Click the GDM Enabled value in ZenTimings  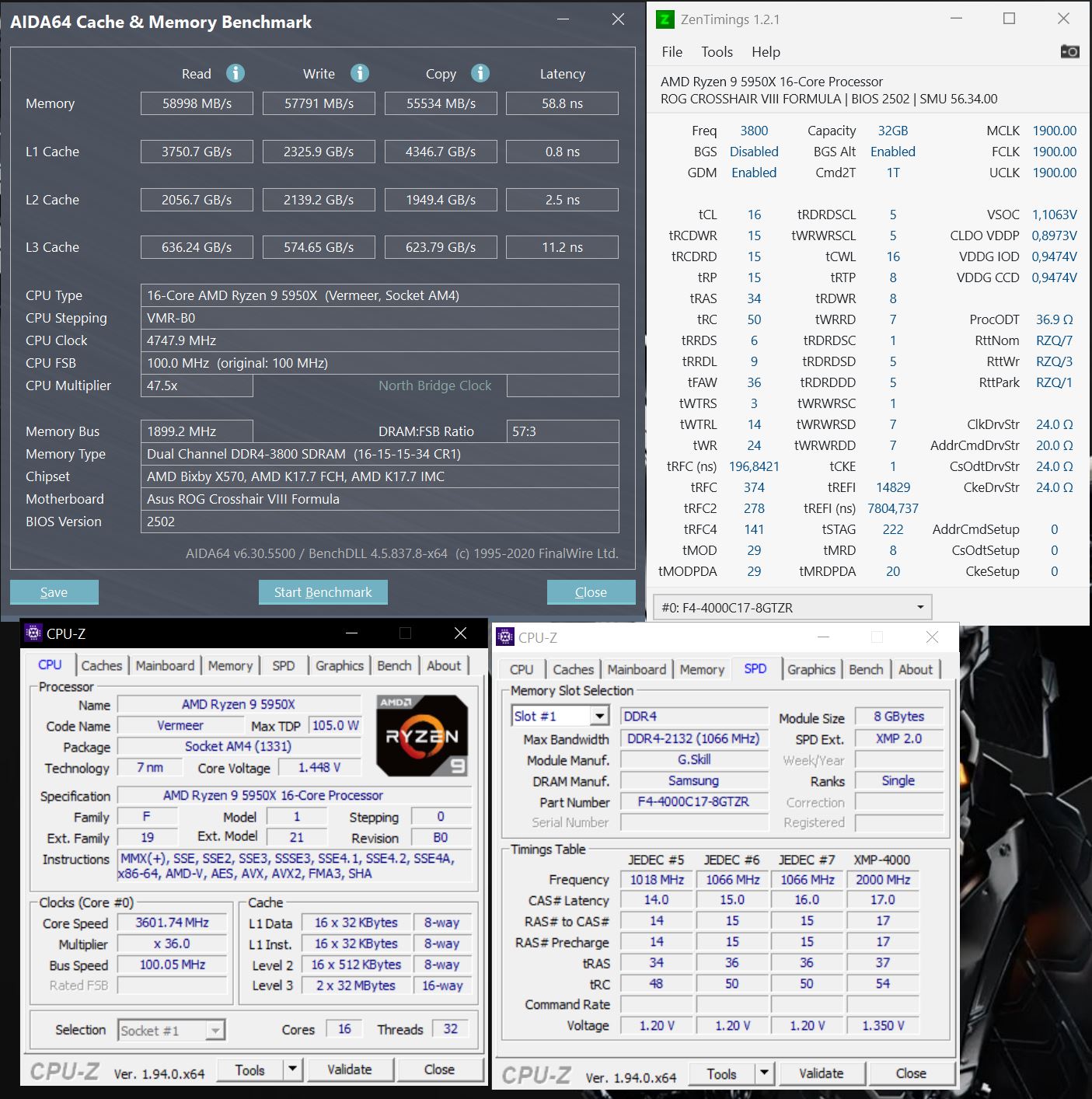click(754, 173)
